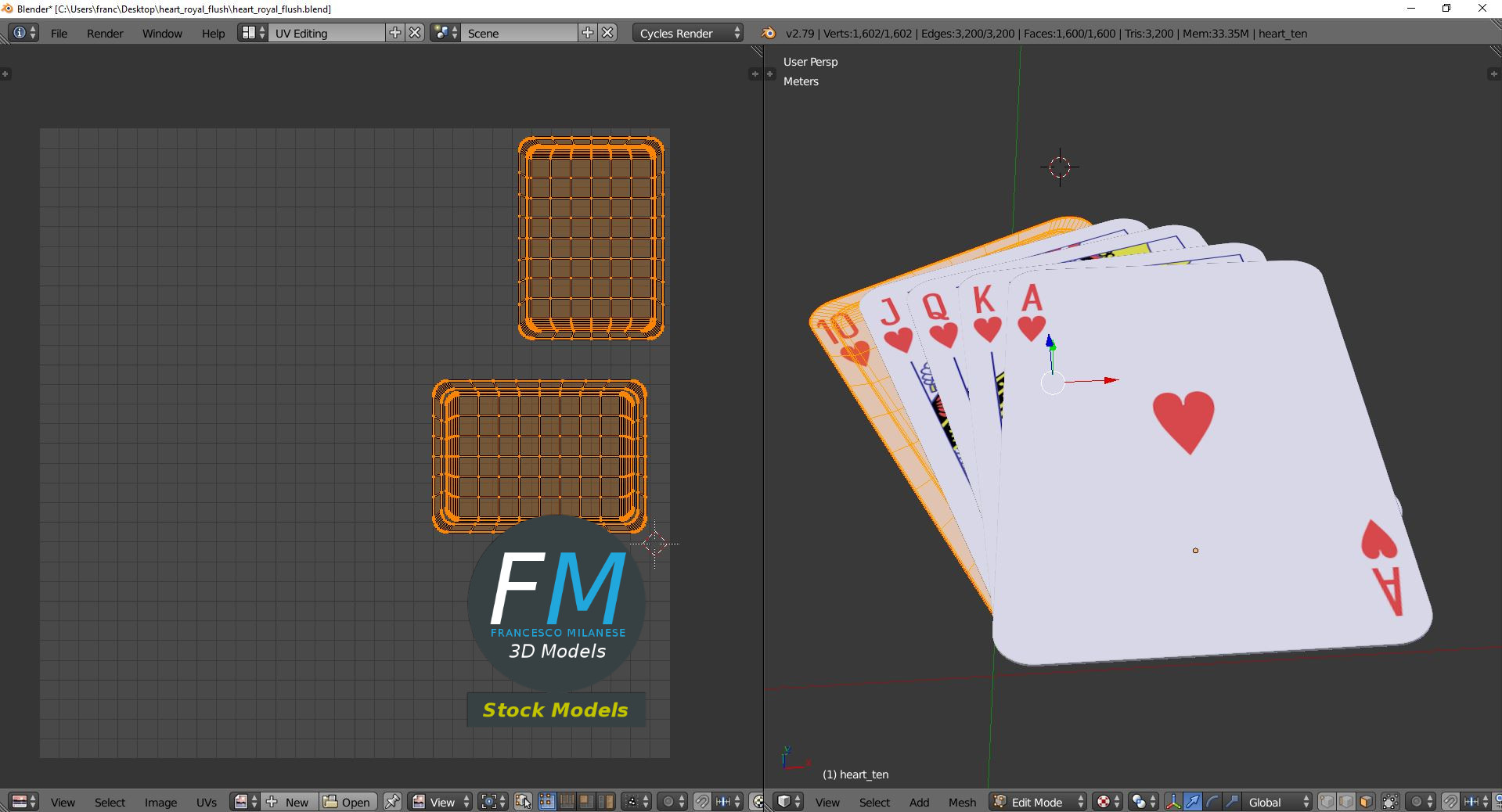Open the Help menu
This screenshot has height=812, width=1502.
(x=213, y=33)
